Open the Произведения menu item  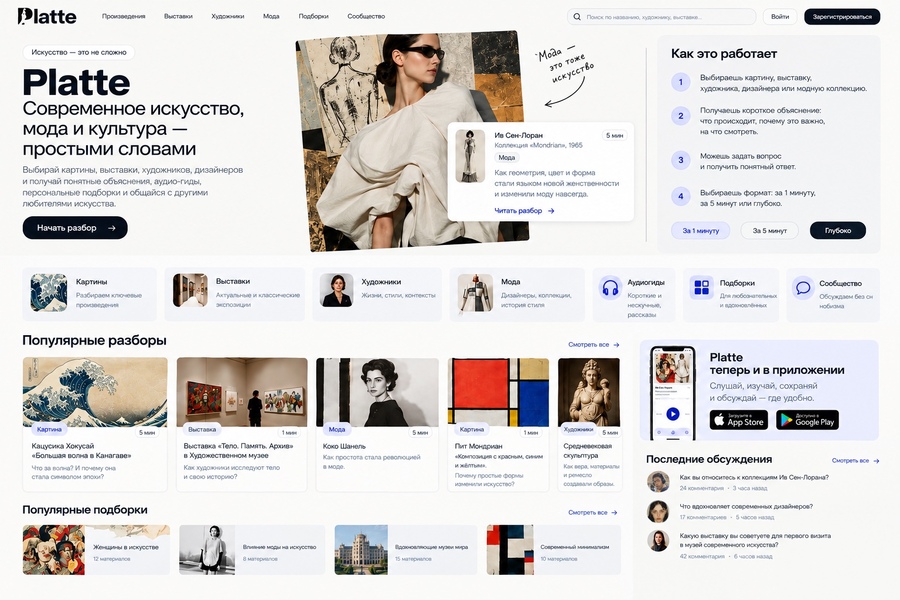(123, 17)
